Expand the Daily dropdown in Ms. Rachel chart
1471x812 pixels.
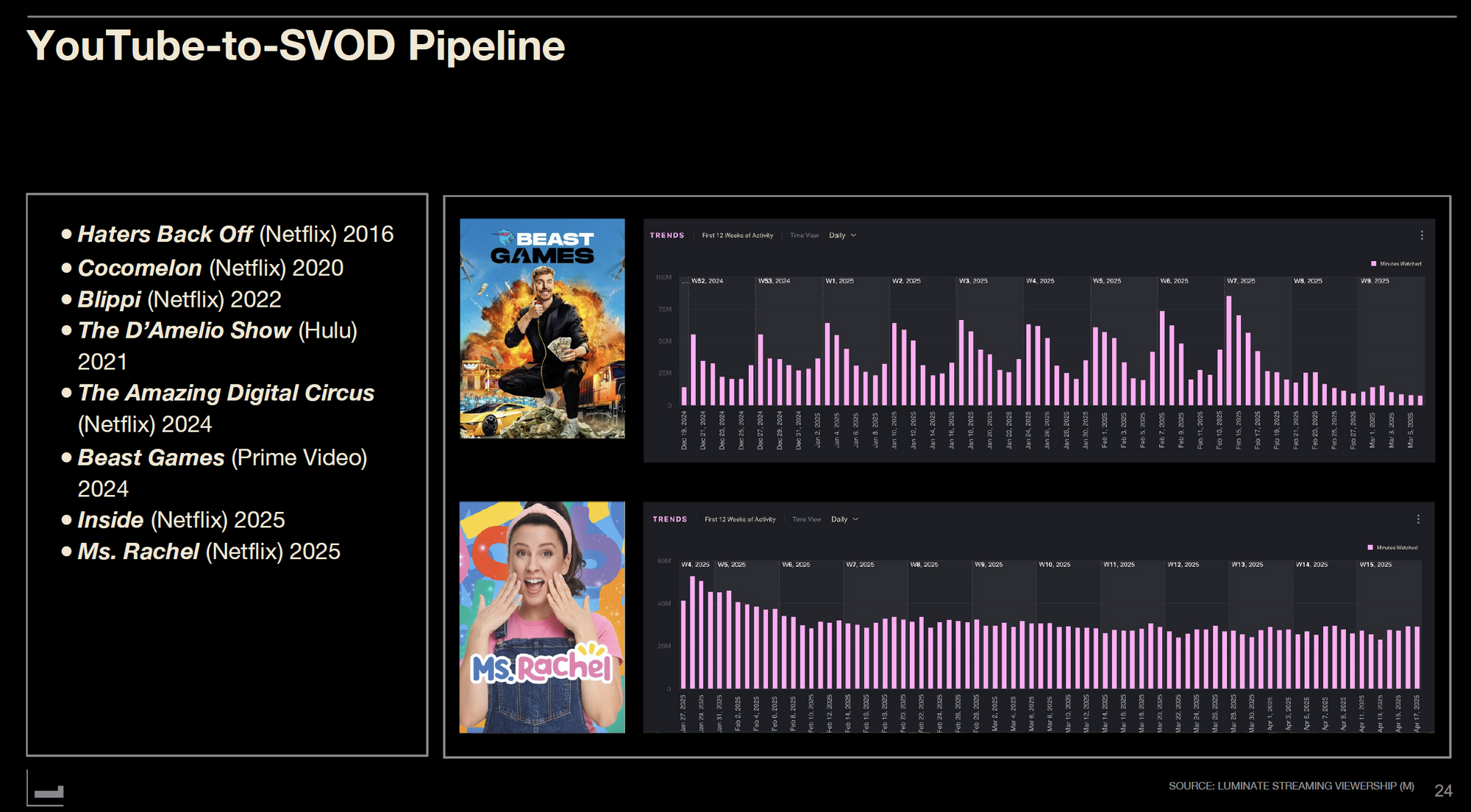(x=845, y=519)
